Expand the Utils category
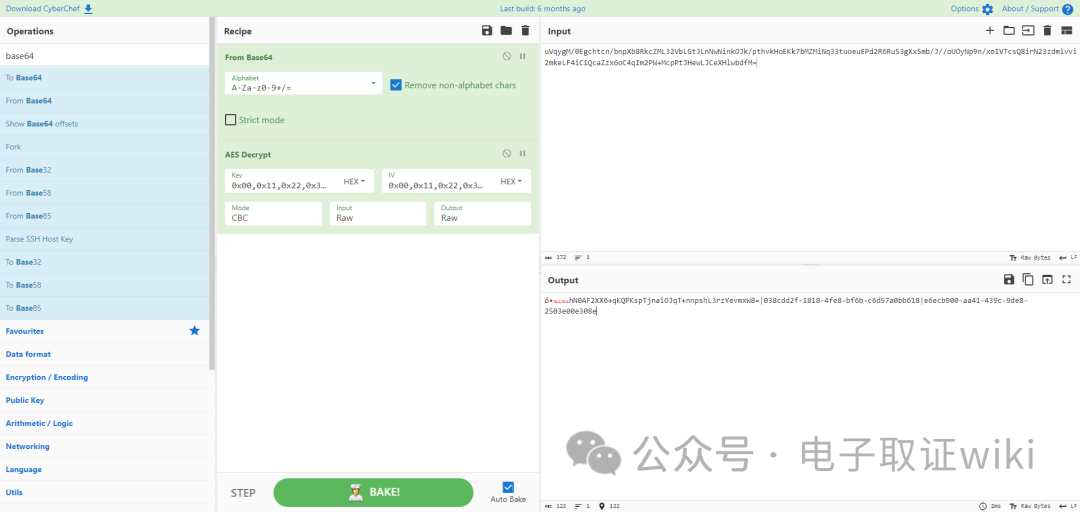 (105, 493)
